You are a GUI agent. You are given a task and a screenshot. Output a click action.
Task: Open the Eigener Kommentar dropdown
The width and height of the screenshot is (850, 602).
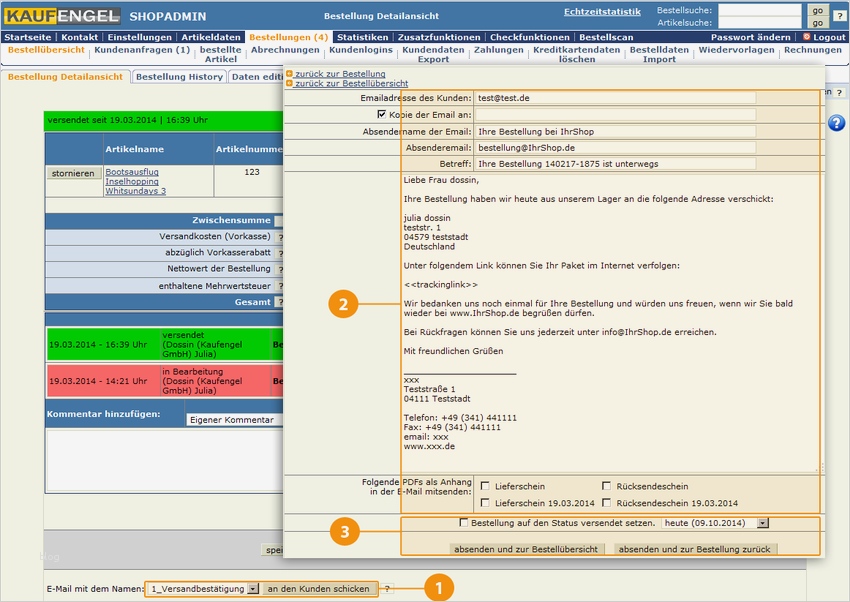[x=234, y=420]
